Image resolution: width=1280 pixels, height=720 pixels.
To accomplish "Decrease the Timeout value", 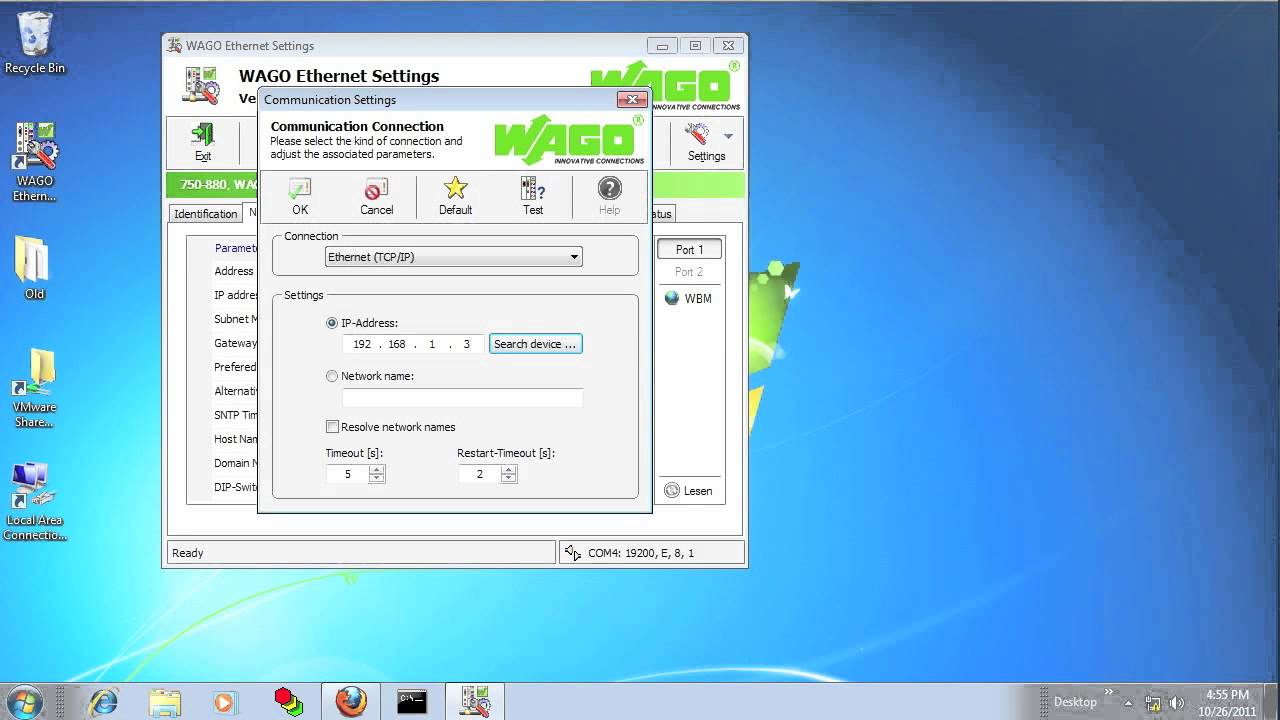I will [x=377, y=479].
